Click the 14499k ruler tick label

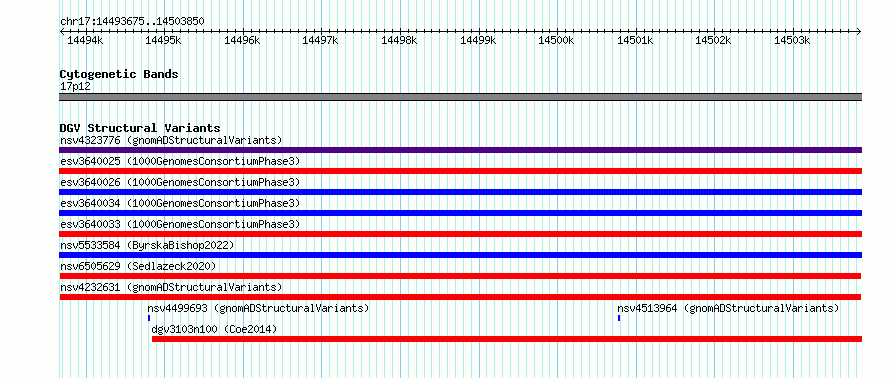(478, 40)
